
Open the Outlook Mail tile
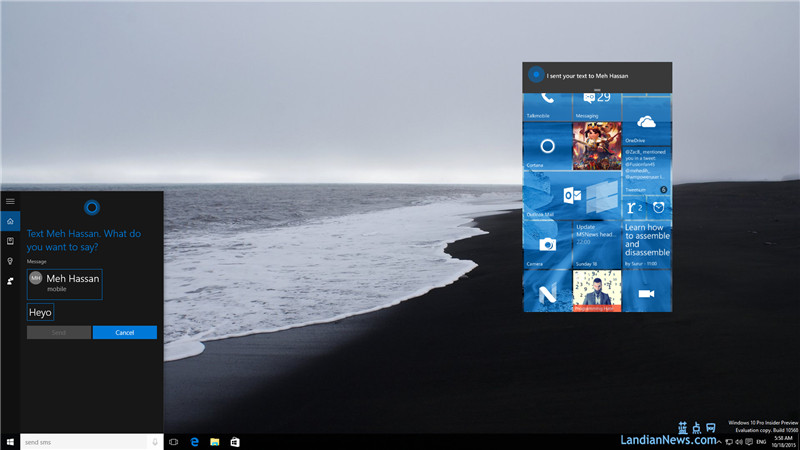tap(572, 195)
